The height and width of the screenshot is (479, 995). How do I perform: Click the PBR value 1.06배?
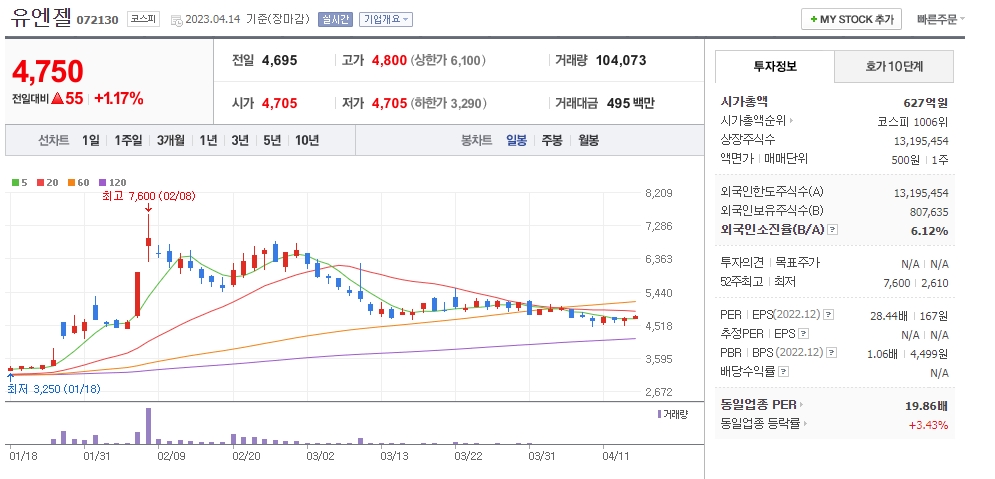[885, 353]
